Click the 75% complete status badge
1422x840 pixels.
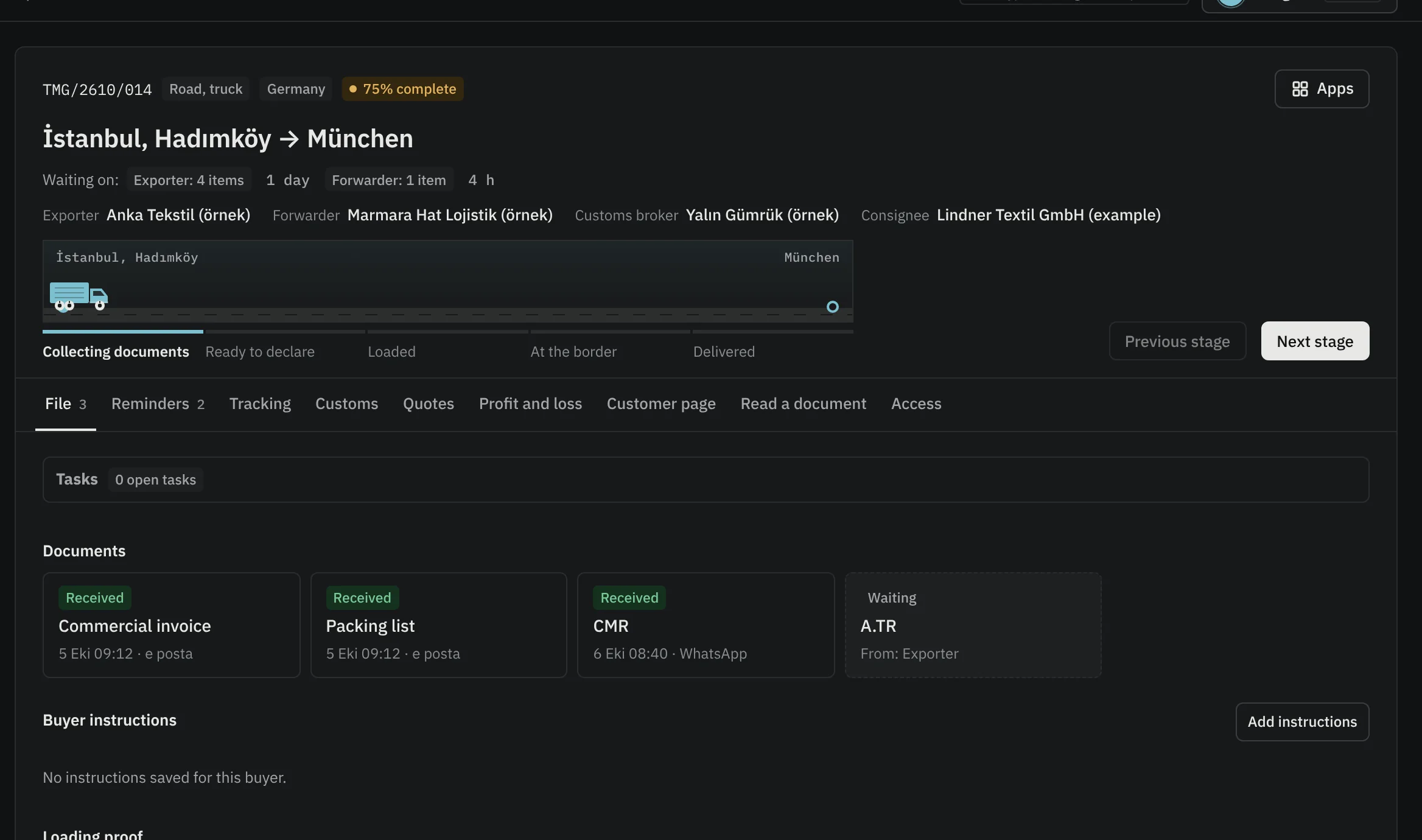click(x=402, y=89)
